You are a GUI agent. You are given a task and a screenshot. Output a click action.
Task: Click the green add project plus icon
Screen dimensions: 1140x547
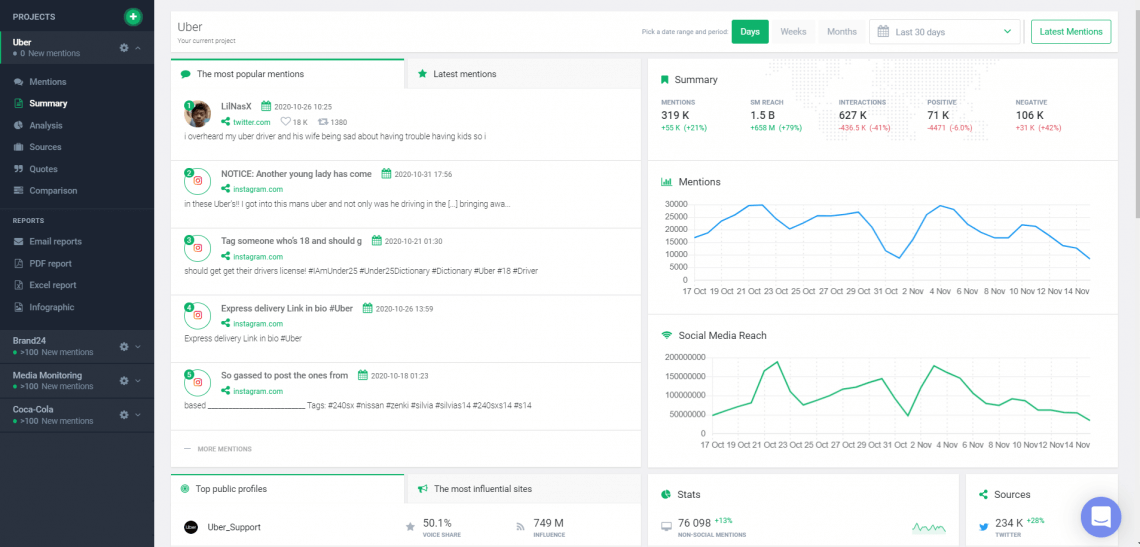tap(133, 17)
